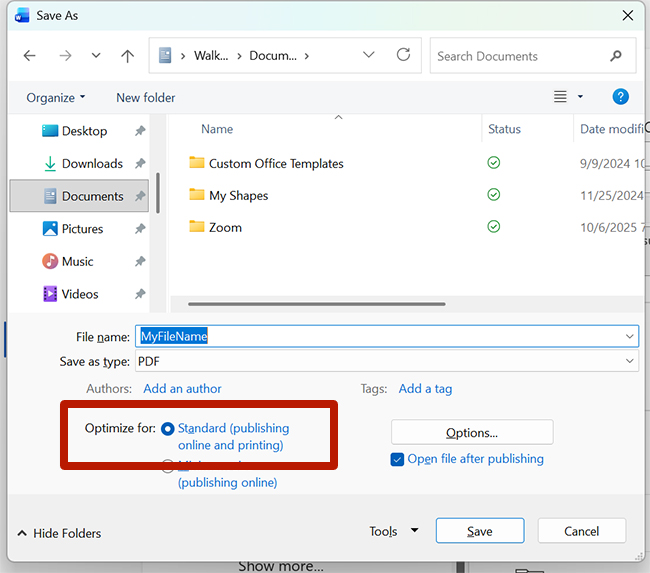Click the magnifier search icon
650x573 pixels.
coord(616,56)
